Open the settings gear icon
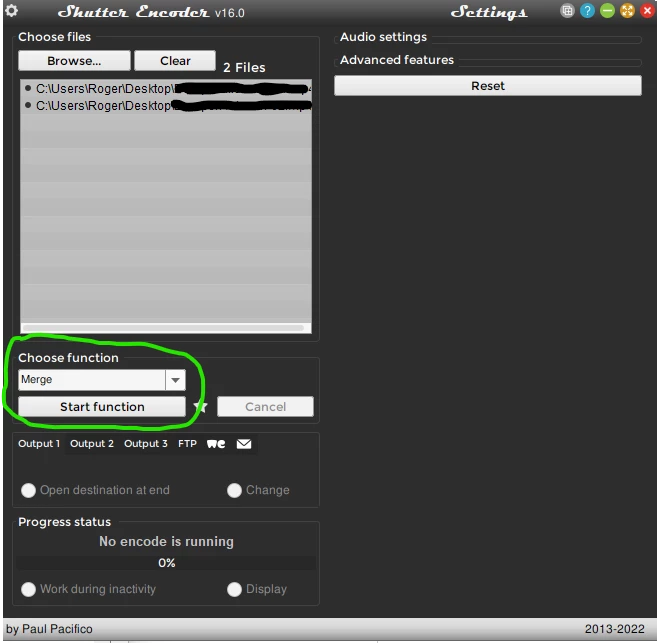 coord(11,10)
